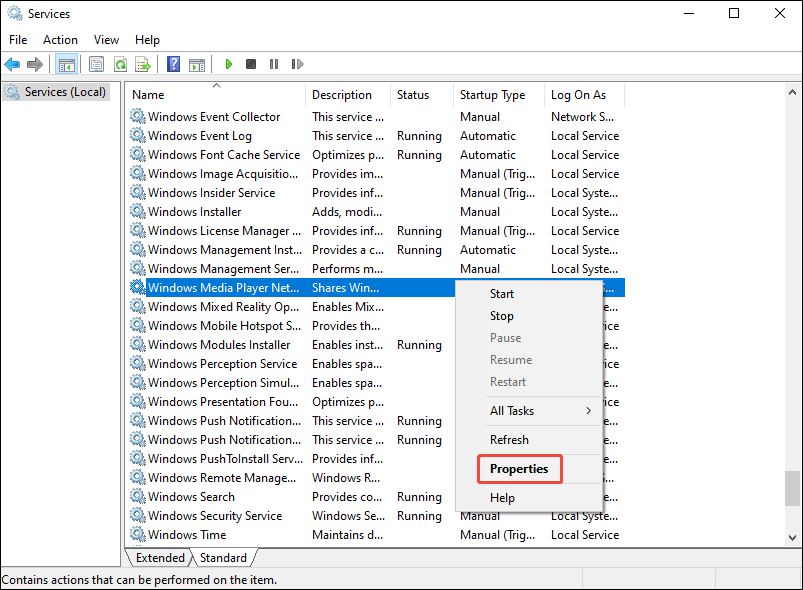803x590 pixels.
Task: Click Refresh in the context menu
Action: coord(509,439)
